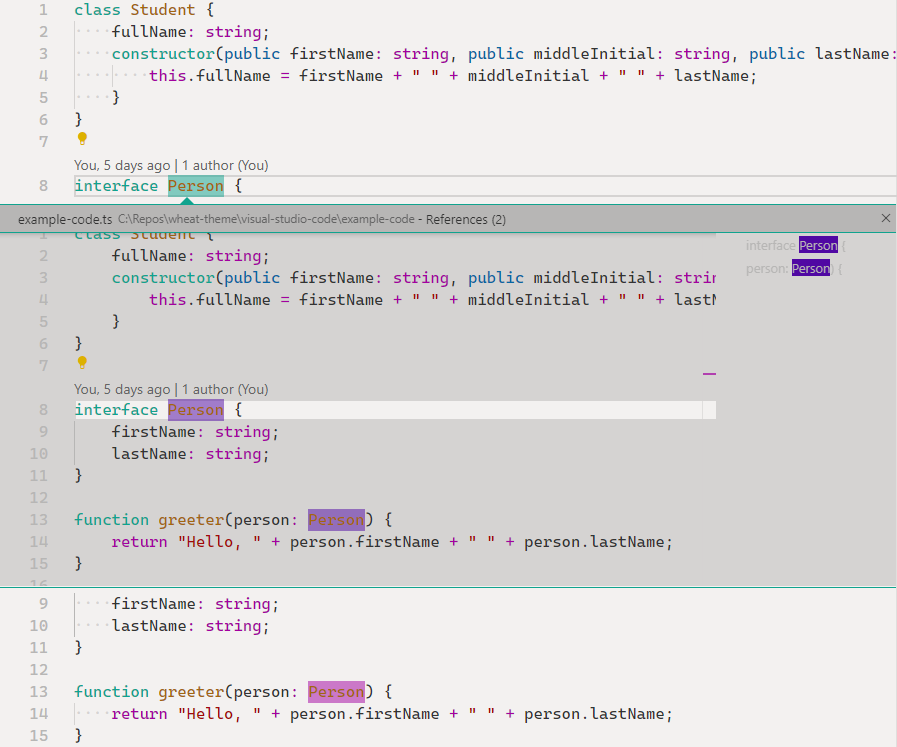897x747 pixels.
Task: Click the lightbulb code action on main editor line 7
Action: (82, 138)
